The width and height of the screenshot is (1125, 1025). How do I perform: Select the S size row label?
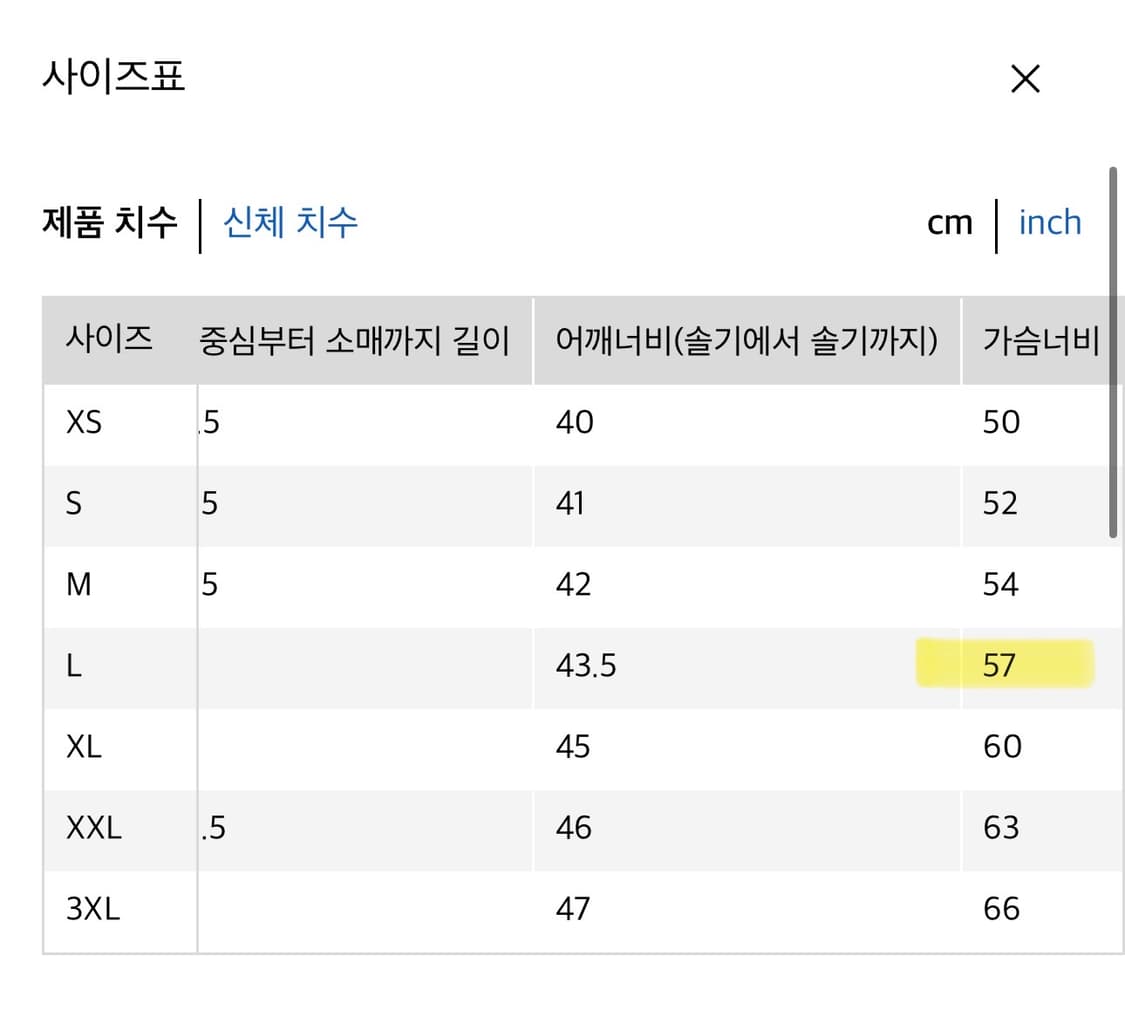click(x=72, y=504)
